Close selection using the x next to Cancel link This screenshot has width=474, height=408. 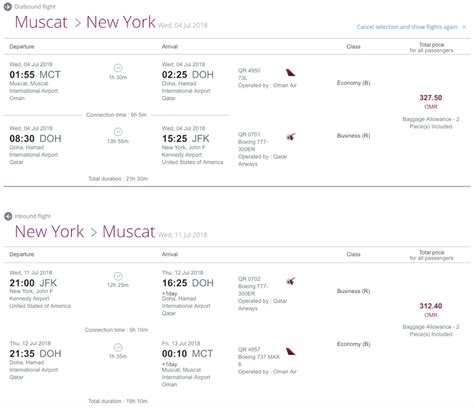pos(464,27)
